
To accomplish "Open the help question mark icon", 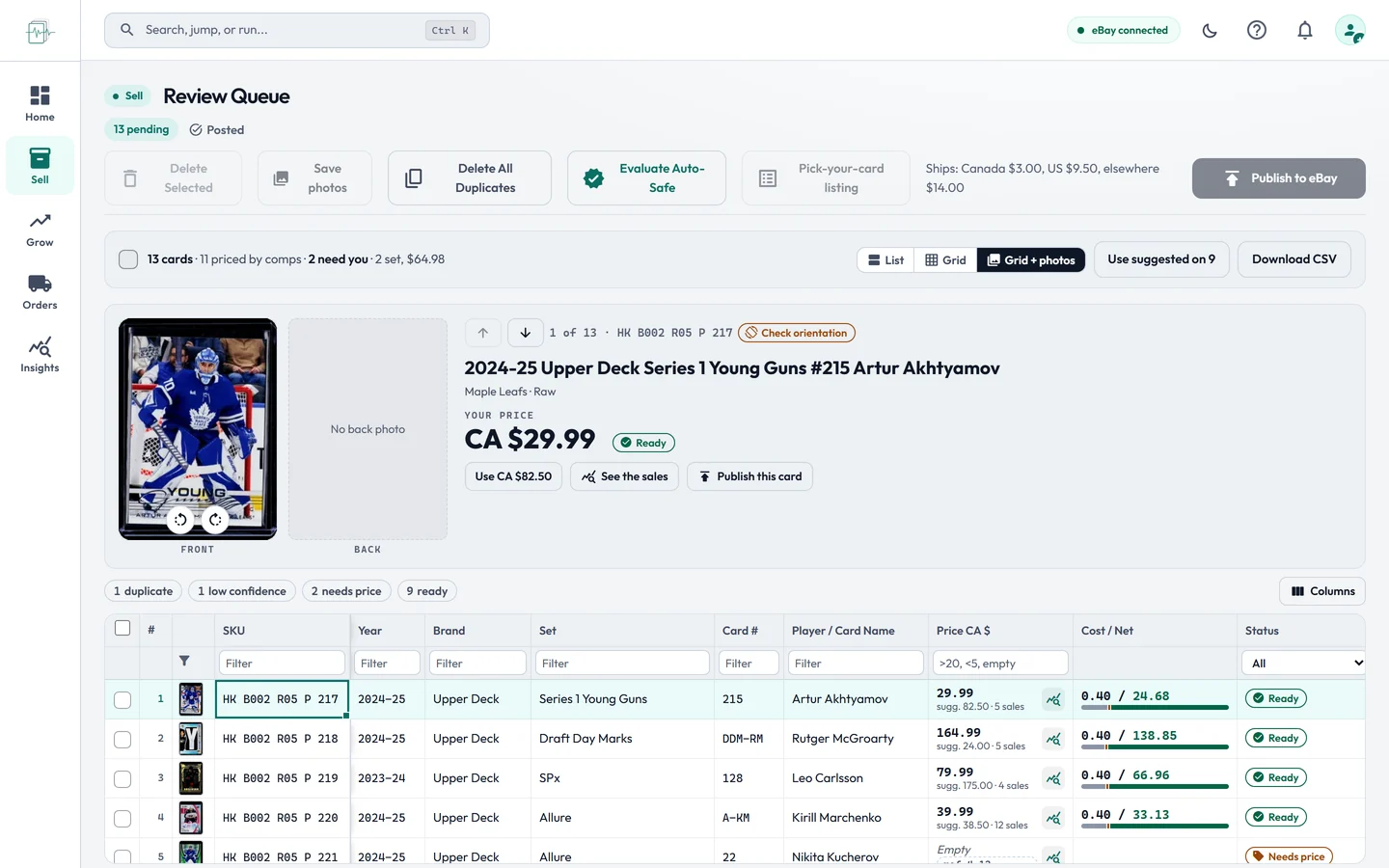I will tap(1257, 30).
